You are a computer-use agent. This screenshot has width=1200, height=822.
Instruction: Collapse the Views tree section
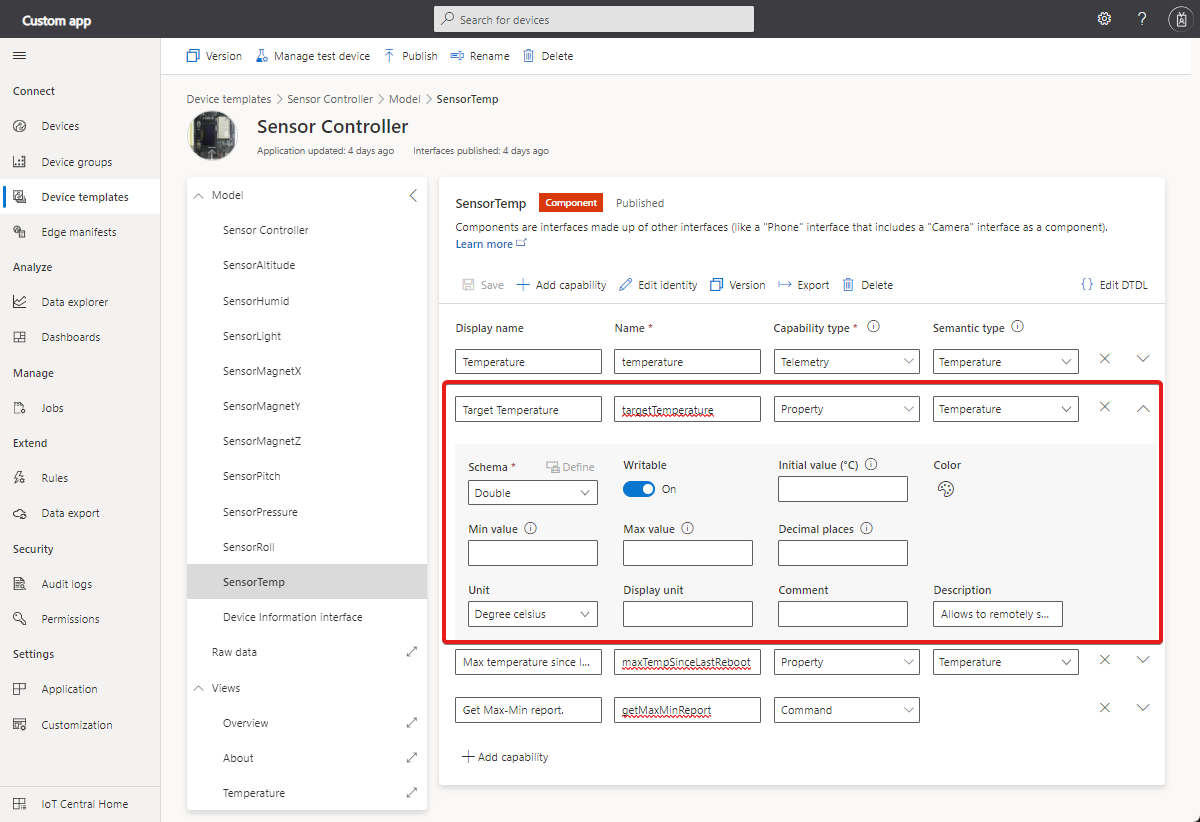click(x=198, y=688)
